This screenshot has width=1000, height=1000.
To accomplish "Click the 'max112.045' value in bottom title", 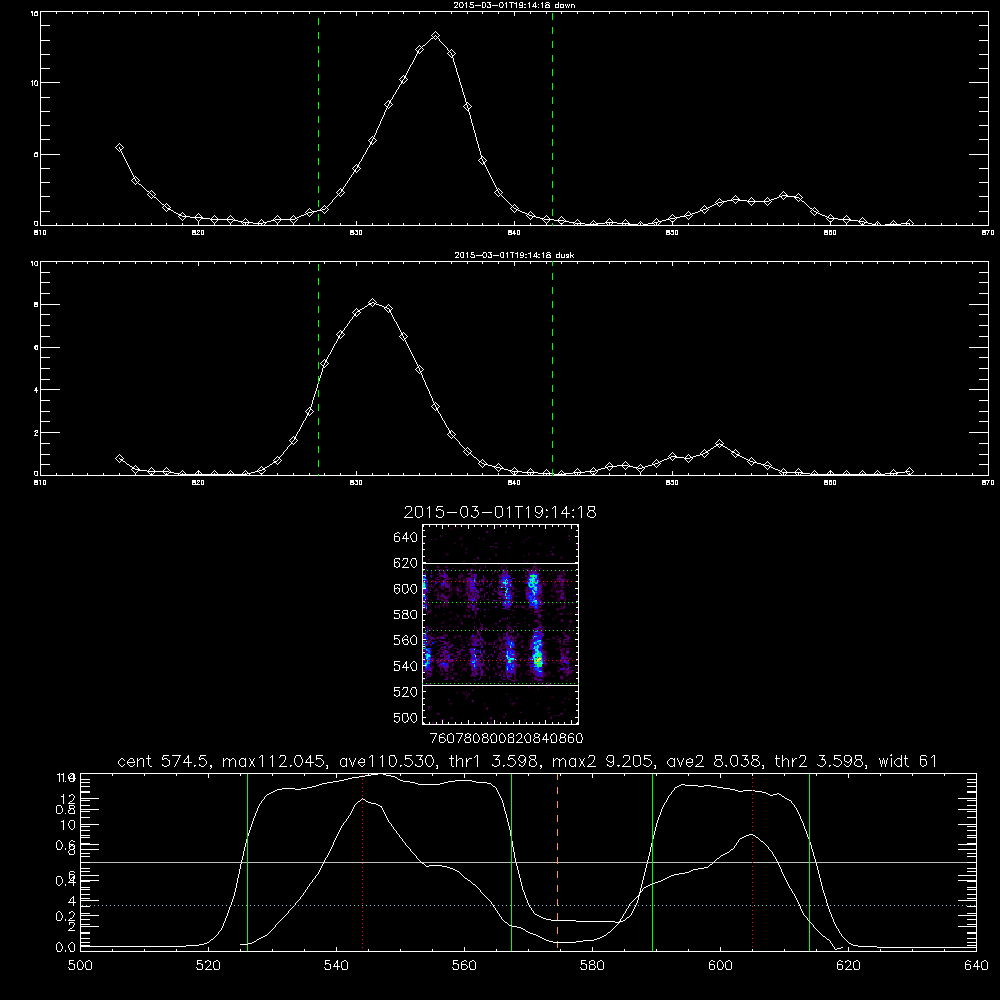I will click(x=276, y=761).
